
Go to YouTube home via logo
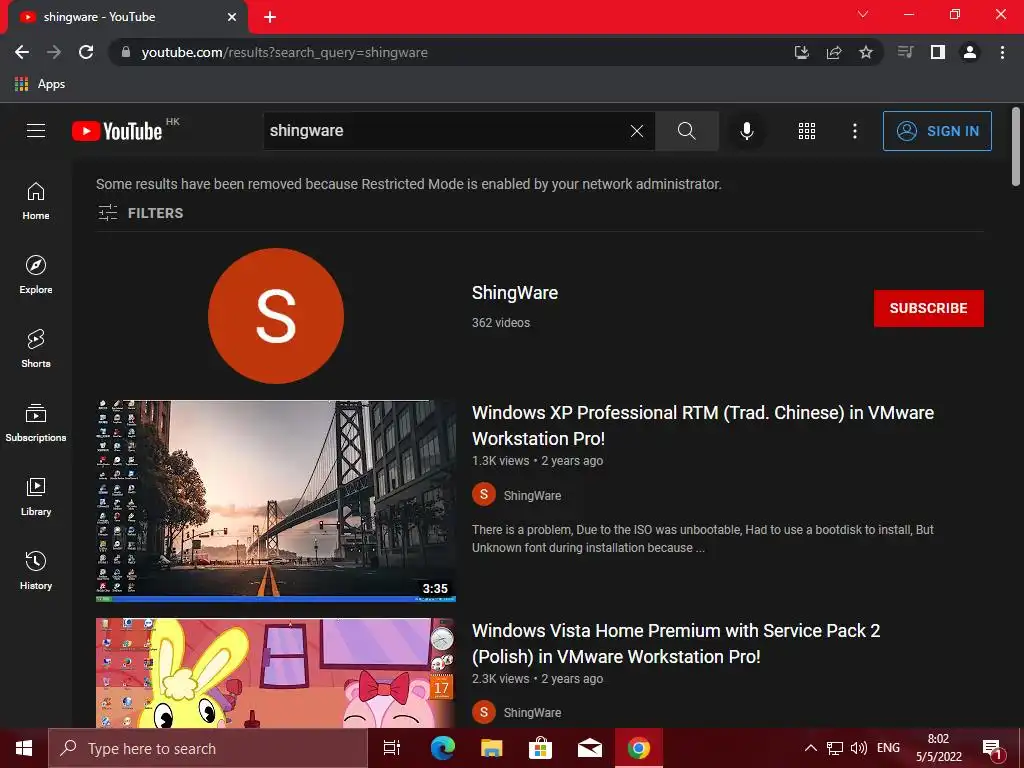pyautogui.click(x=117, y=131)
